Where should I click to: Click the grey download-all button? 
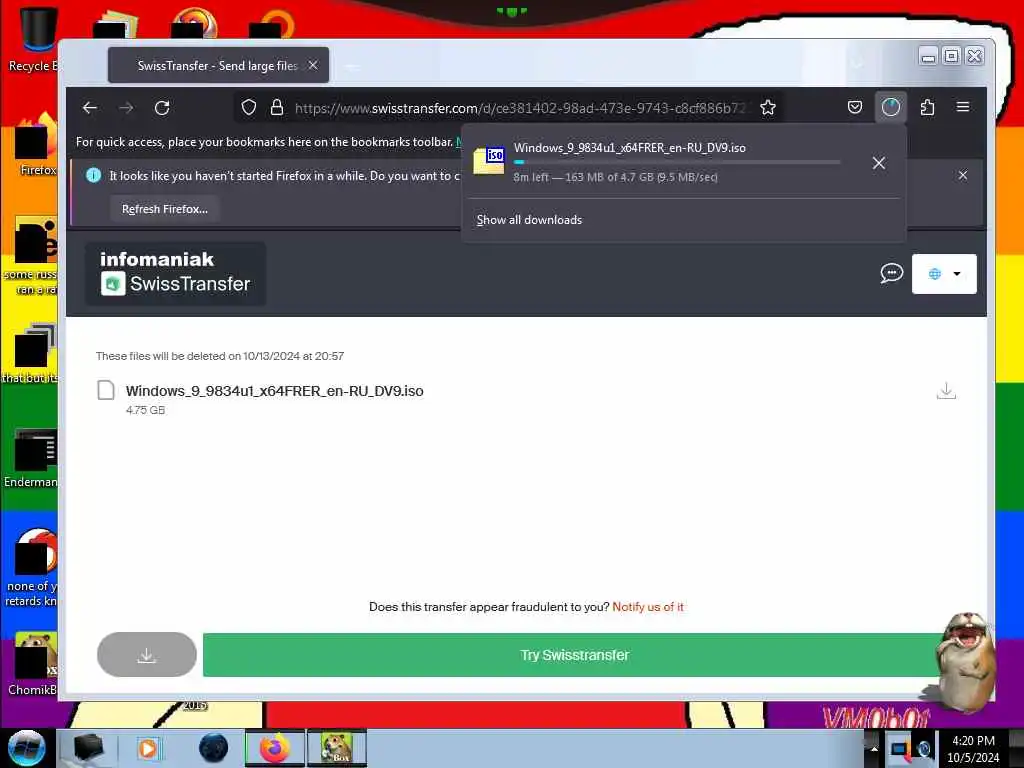147,655
